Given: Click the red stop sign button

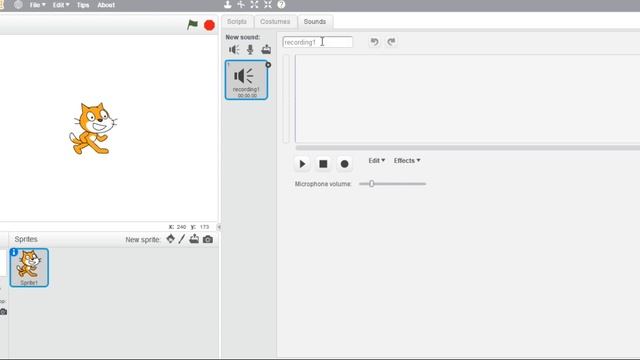Looking at the screenshot, I should click(209, 25).
